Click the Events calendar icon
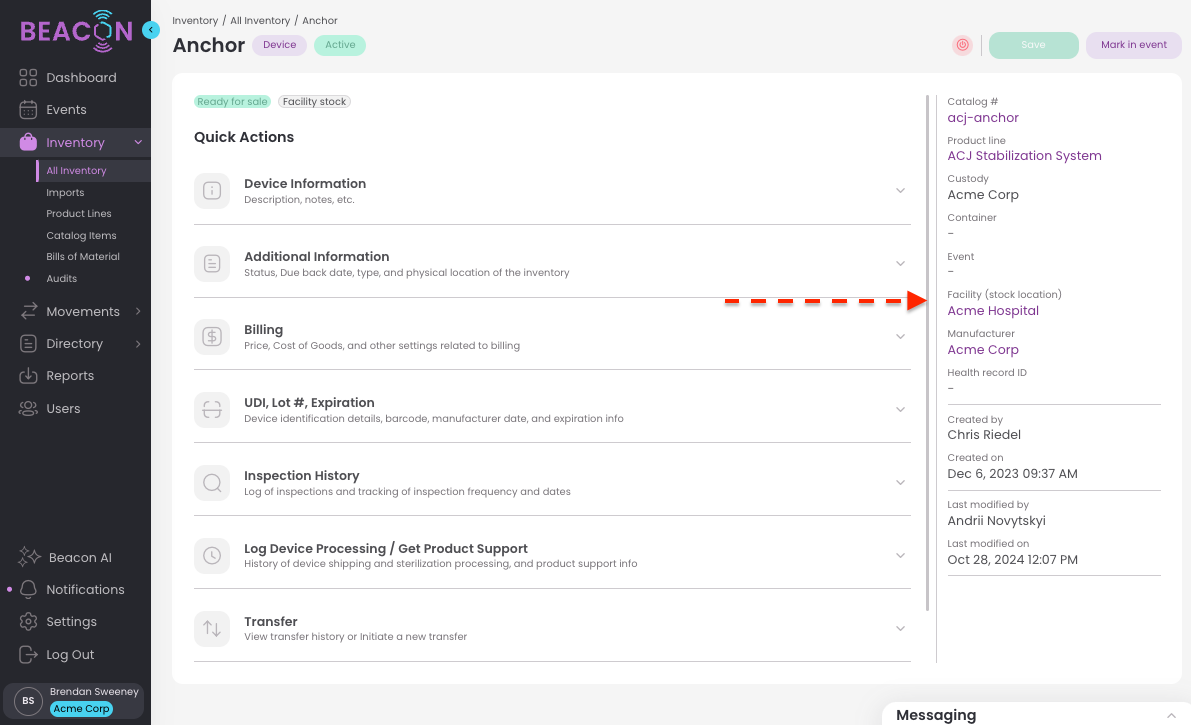The width and height of the screenshot is (1191, 725). click(x=28, y=109)
